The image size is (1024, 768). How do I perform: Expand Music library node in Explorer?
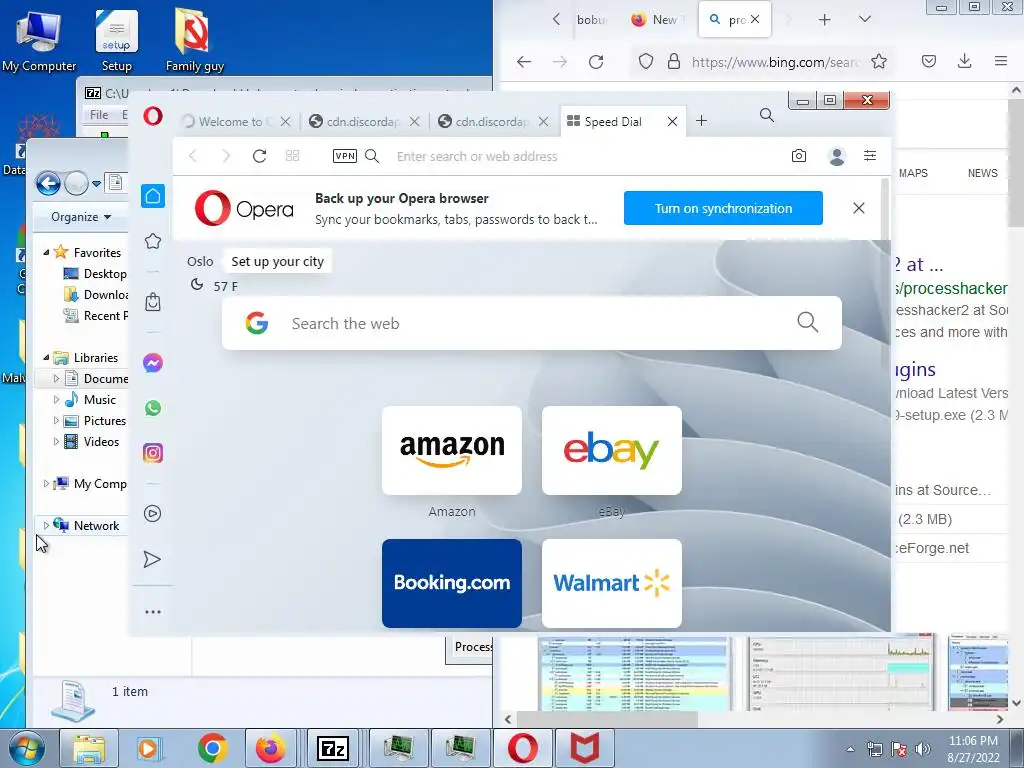pos(56,400)
